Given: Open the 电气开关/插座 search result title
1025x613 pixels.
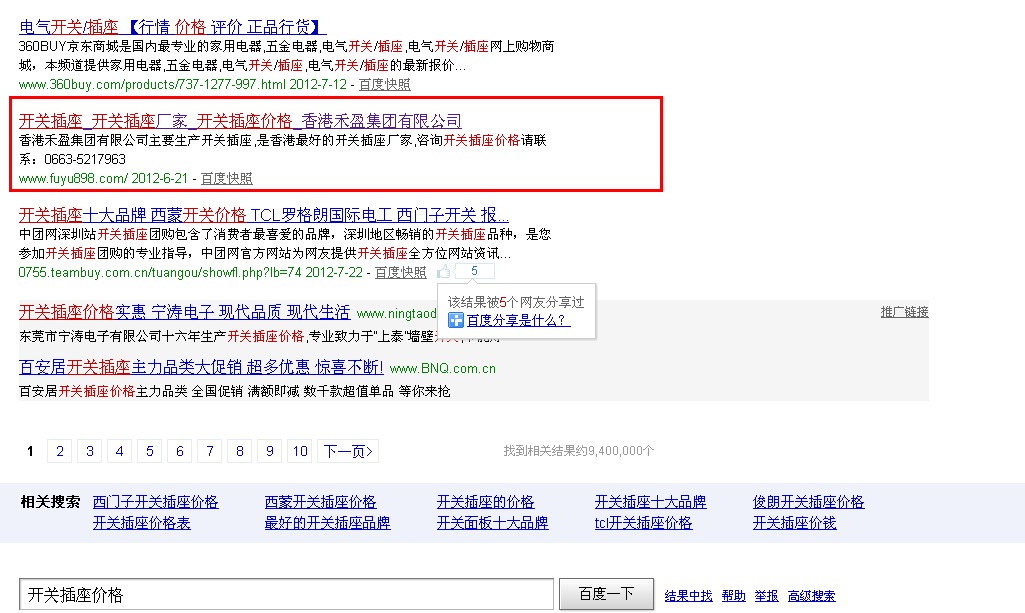Looking at the screenshot, I should [x=173, y=27].
